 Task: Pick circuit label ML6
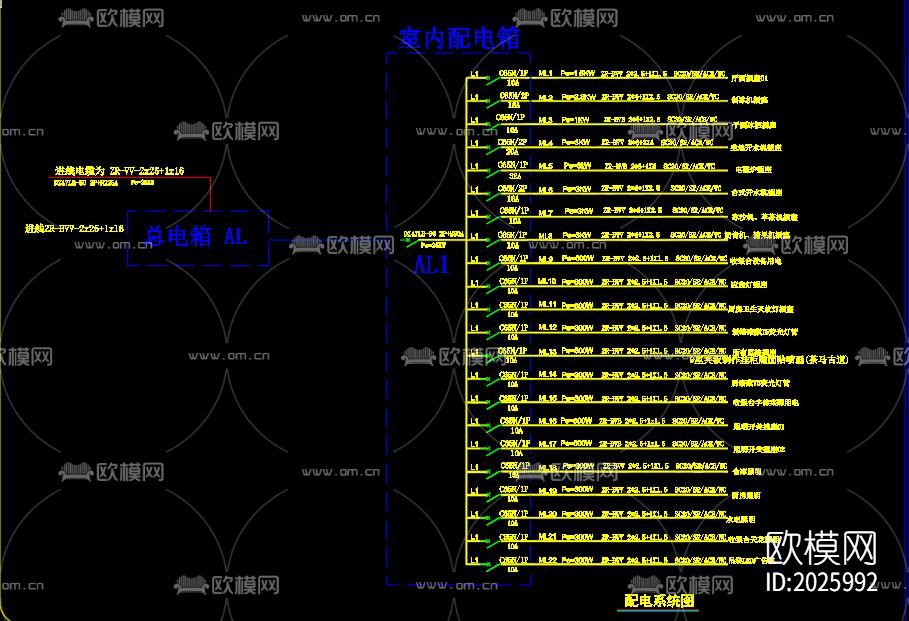point(546,190)
